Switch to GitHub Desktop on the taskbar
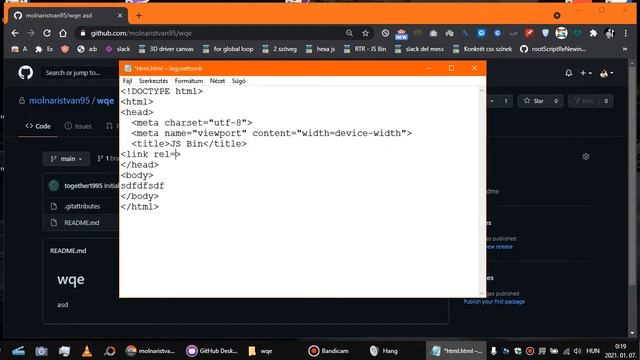The image size is (640, 360). pyautogui.click(x=211, y=351)
